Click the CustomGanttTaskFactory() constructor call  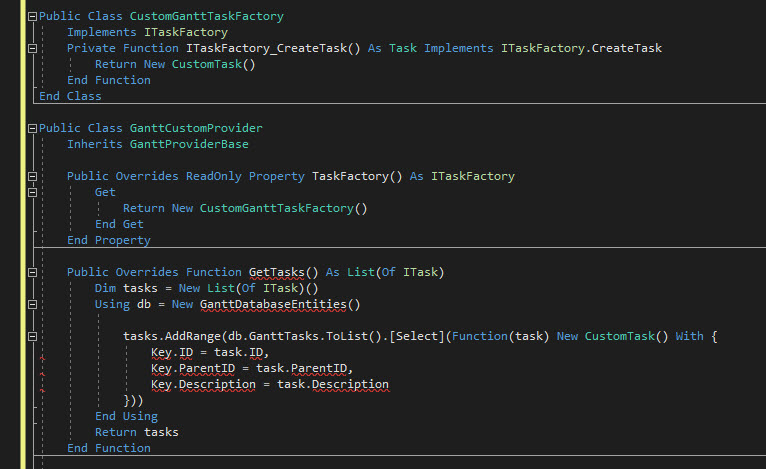click(284, 208)
